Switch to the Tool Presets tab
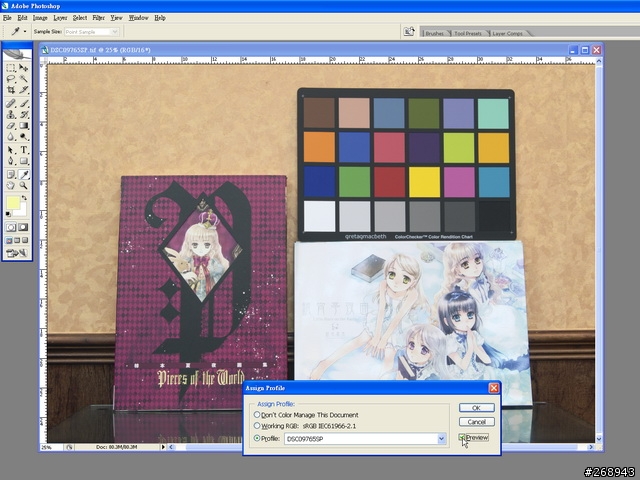The image size is (640, 480). [x=468, y=33]
